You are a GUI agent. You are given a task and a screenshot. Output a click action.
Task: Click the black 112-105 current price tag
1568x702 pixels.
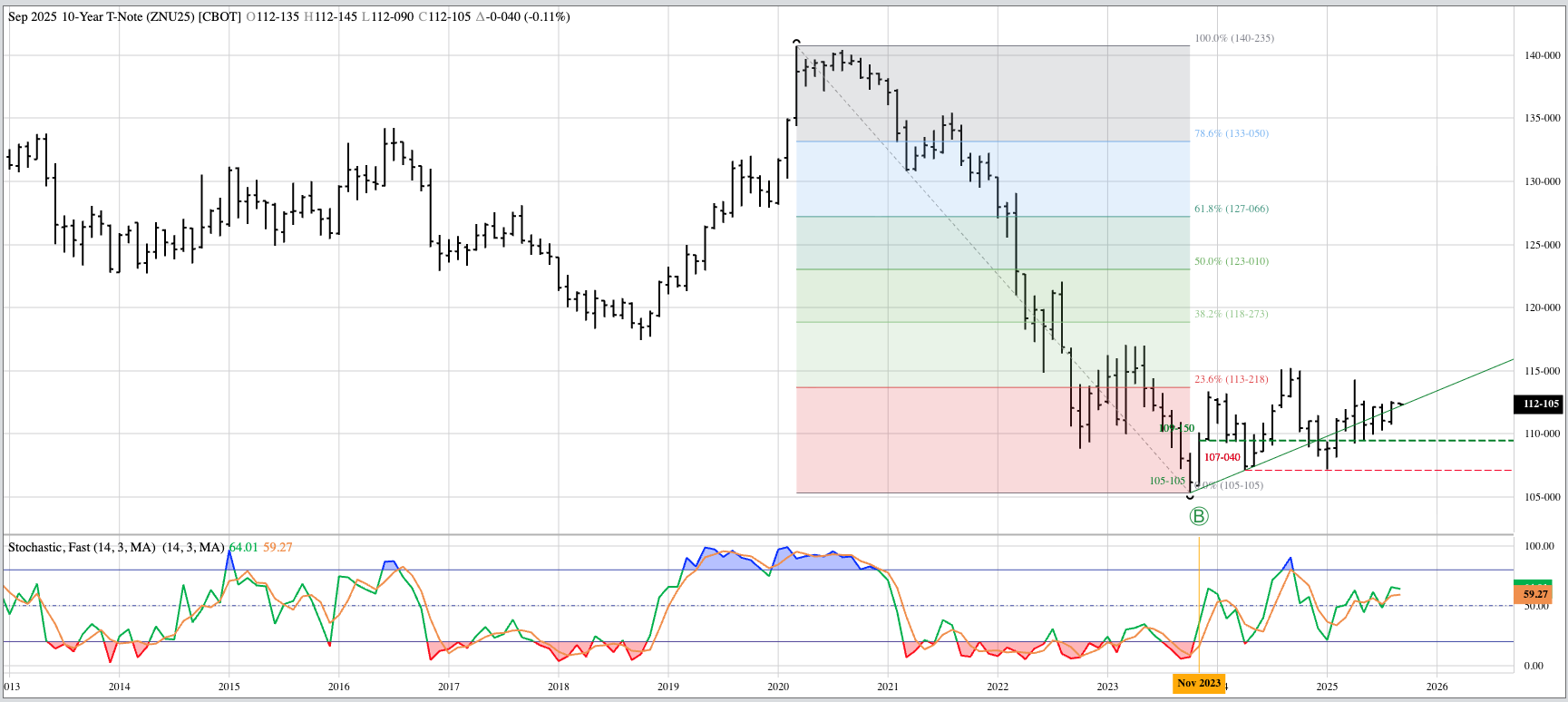click(x=1540, y=404)
